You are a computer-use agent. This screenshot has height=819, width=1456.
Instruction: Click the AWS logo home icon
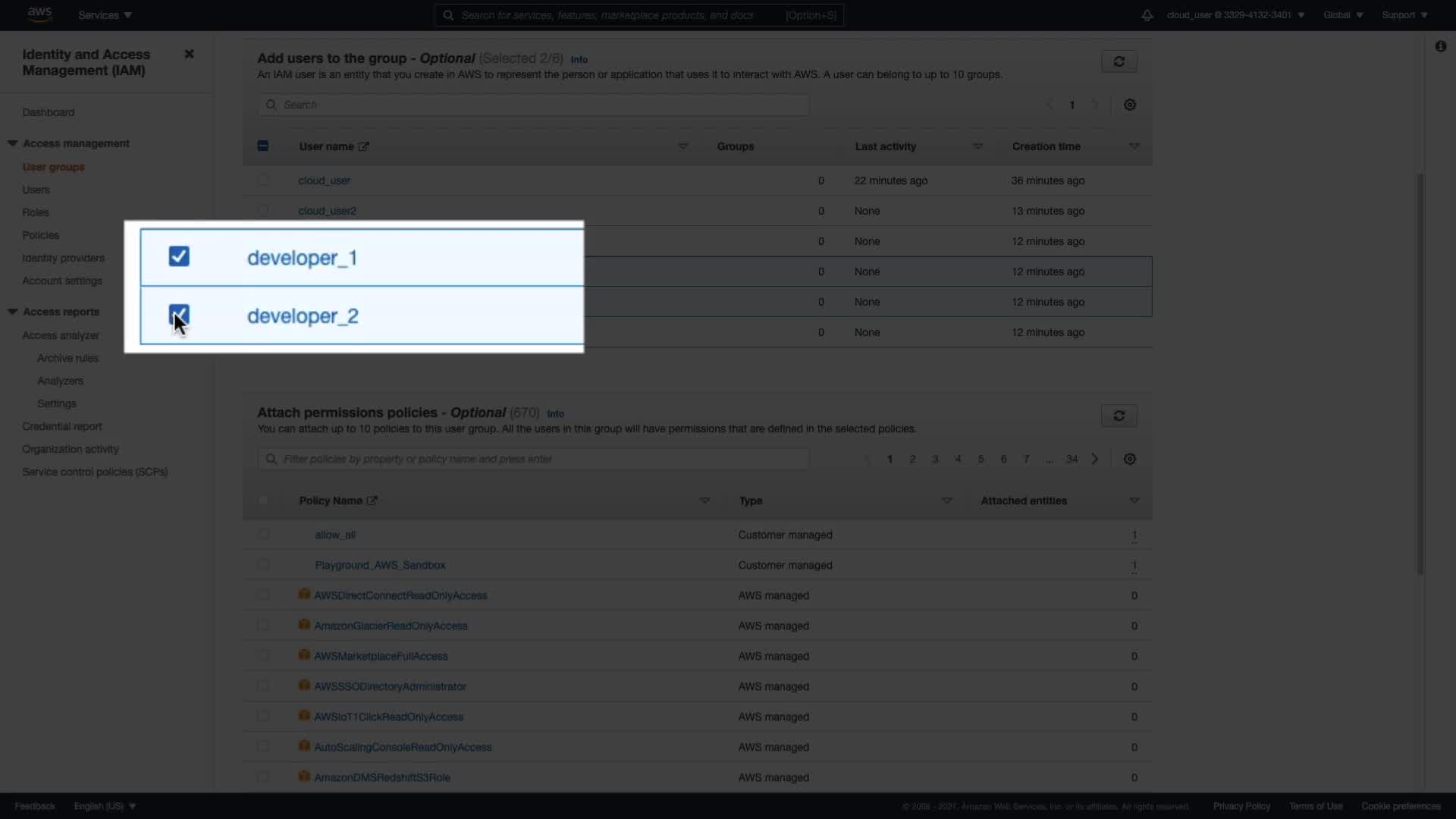click(x=39, y=14)
